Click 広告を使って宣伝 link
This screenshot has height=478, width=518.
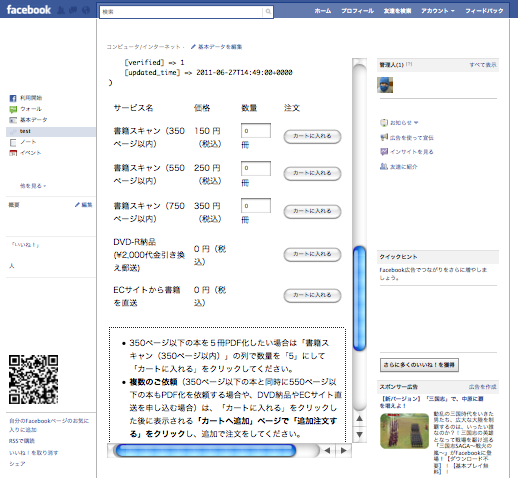(412, 137)
